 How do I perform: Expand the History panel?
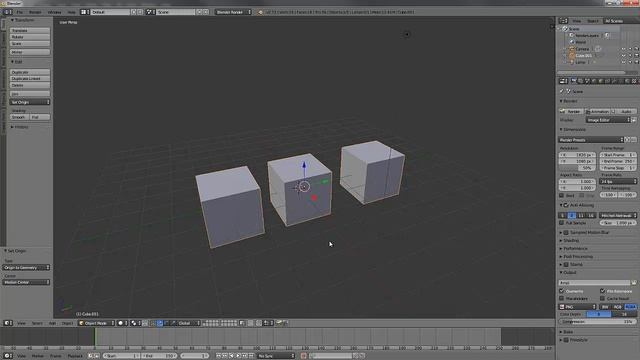pos(20,127)
